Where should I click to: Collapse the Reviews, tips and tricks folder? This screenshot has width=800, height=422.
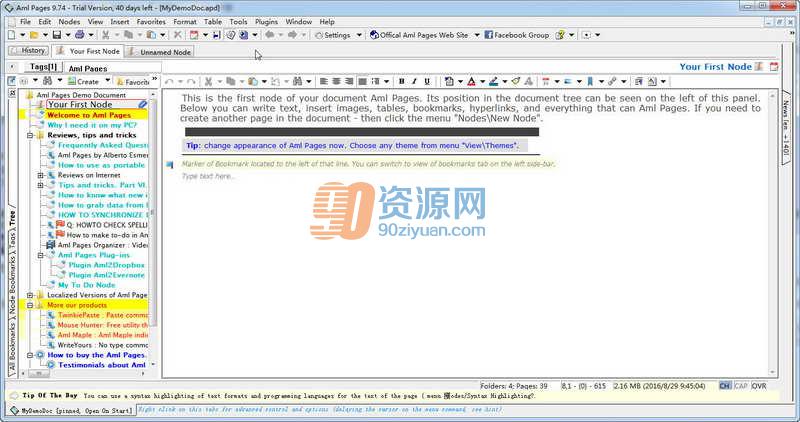30,135
